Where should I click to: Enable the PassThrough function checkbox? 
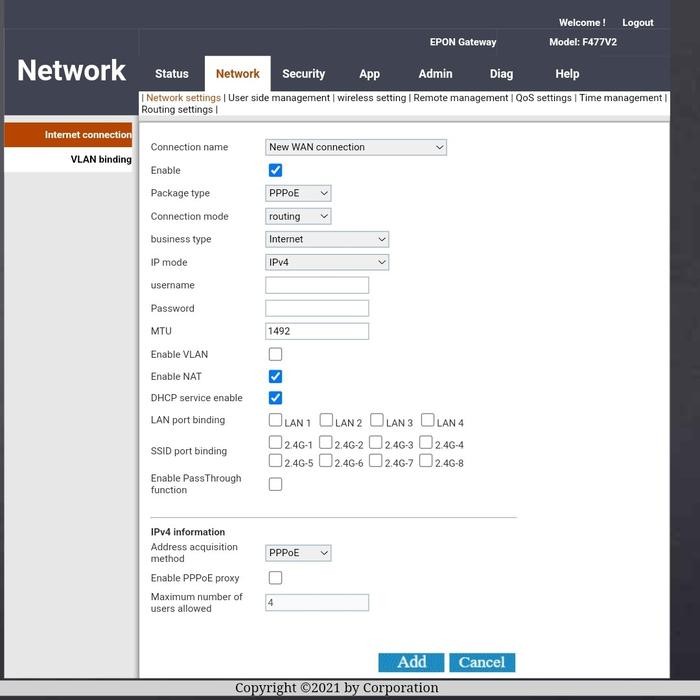(x=275, y=484)
